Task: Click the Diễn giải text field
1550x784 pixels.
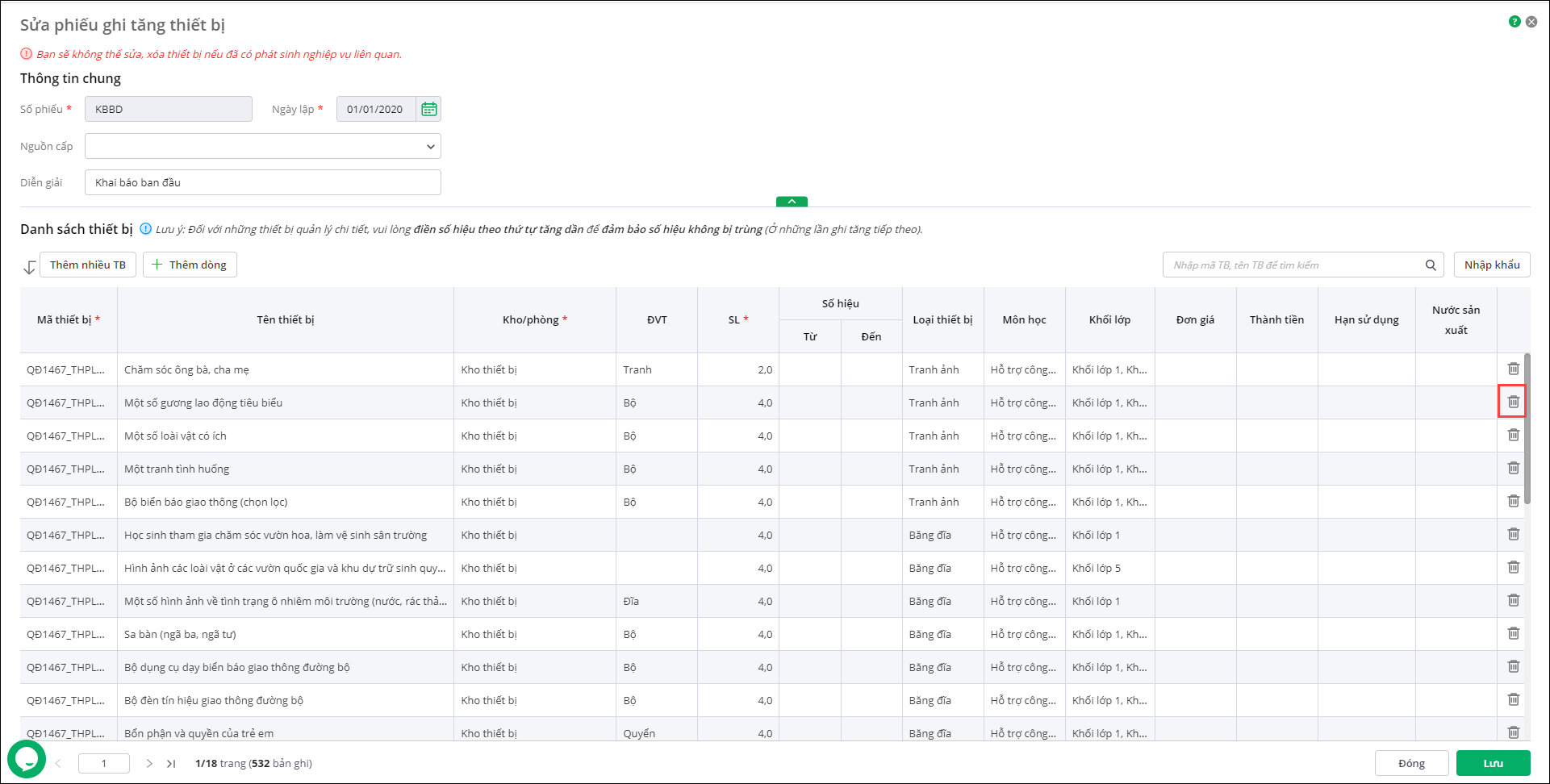Action: tap(263, 182)
